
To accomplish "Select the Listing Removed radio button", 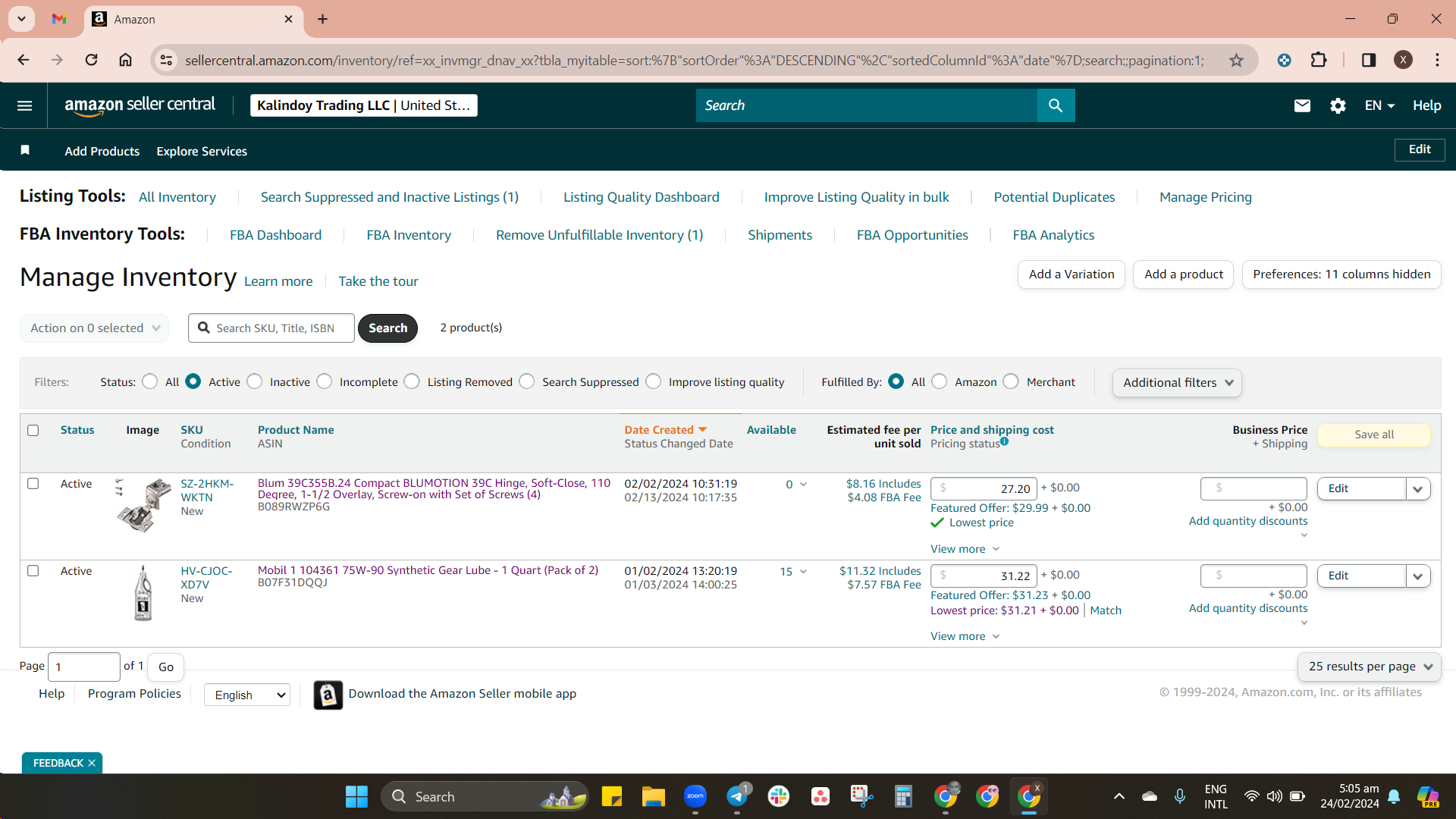I will click(412, 381).
